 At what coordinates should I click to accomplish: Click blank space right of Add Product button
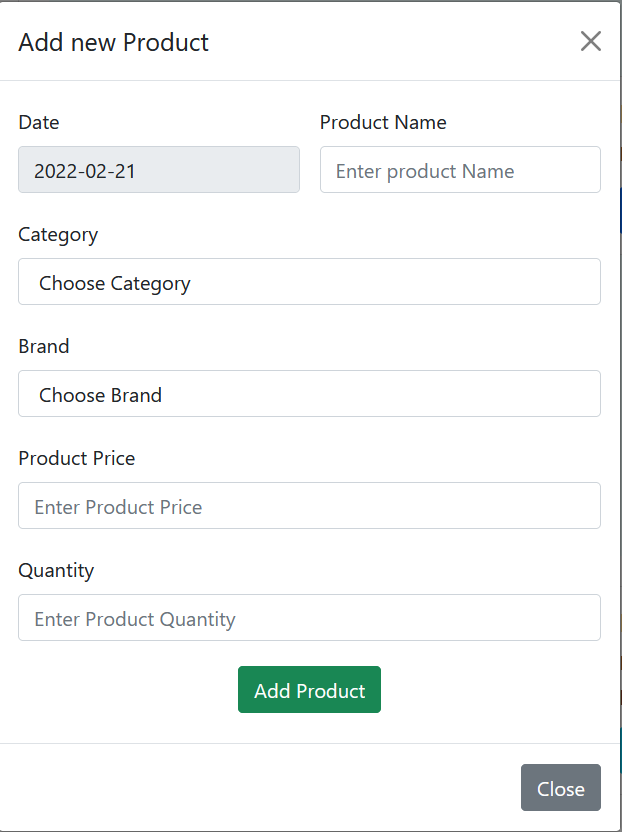(490, 690)
